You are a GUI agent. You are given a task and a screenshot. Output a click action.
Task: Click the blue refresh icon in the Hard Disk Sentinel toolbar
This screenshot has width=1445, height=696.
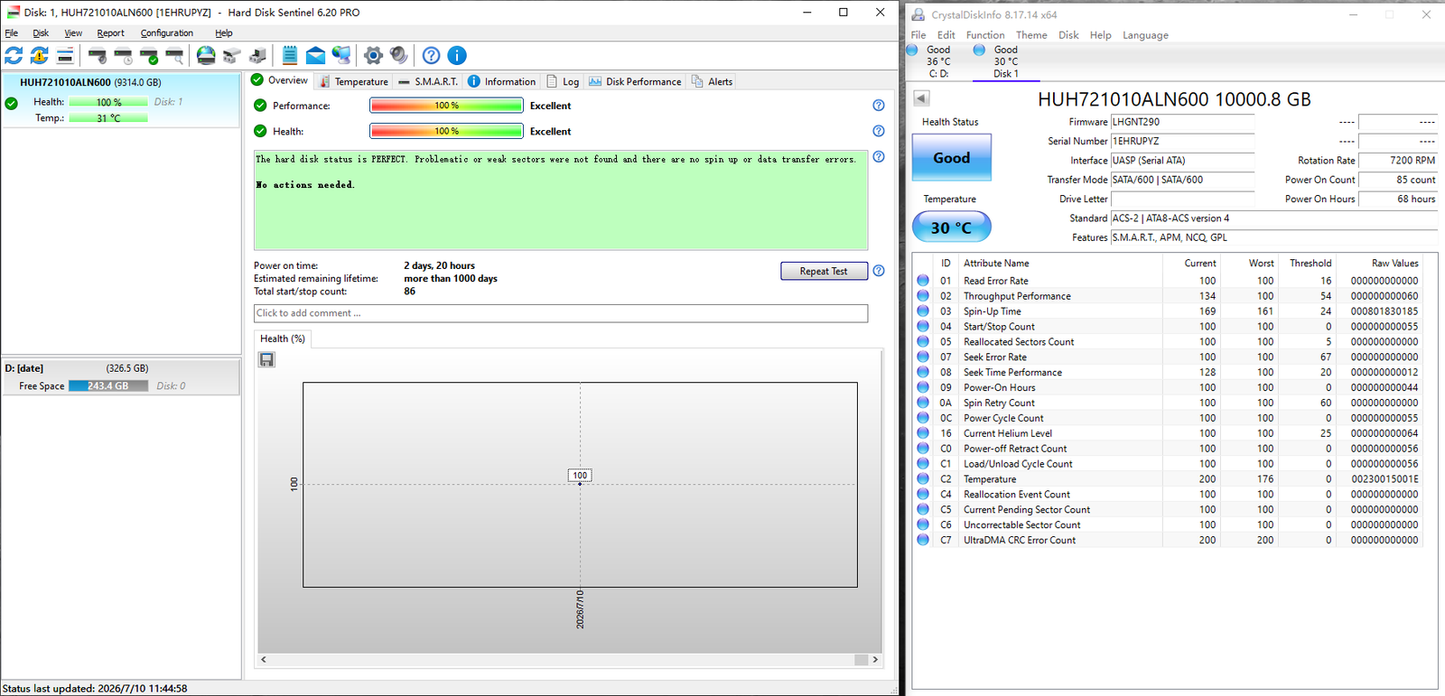point(14,56)
